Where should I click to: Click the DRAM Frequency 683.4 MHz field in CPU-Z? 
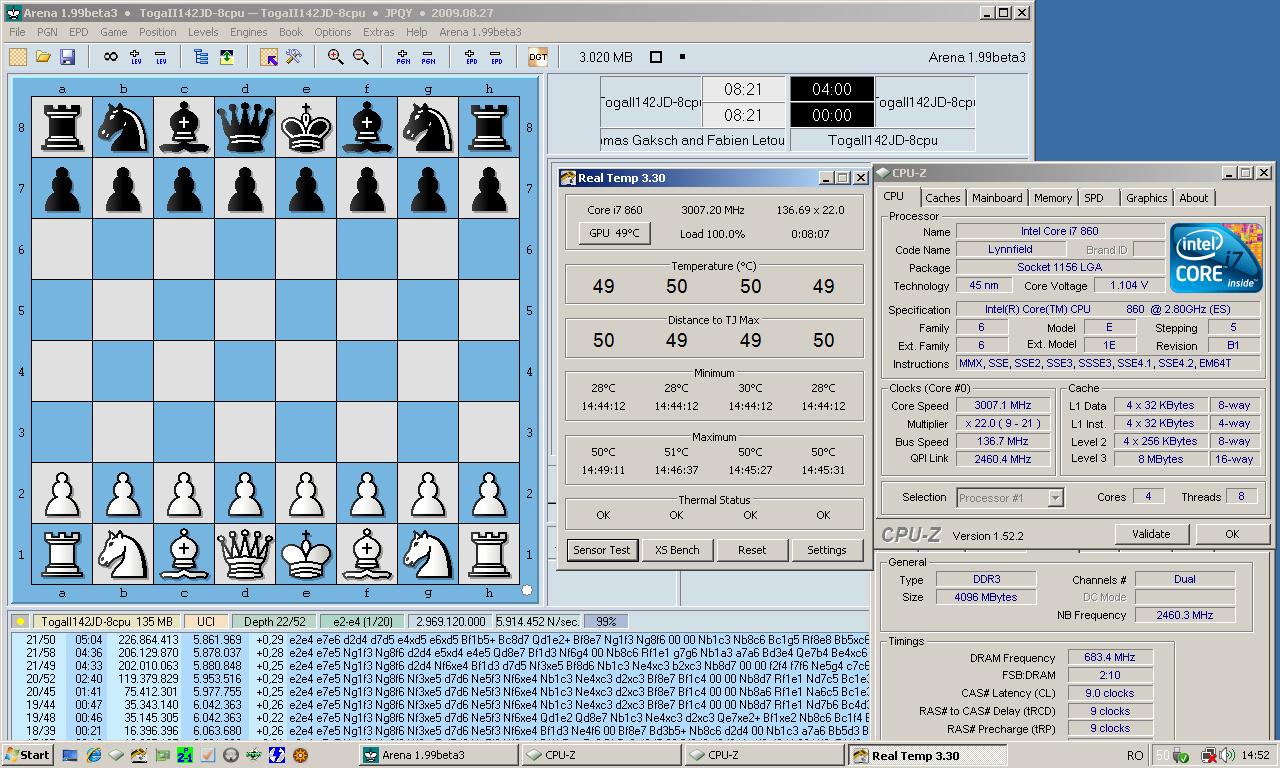(1109, 658)
